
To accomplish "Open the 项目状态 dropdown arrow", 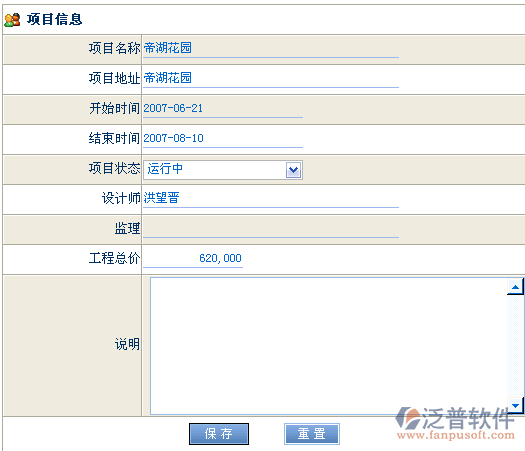I will (294, 170).
